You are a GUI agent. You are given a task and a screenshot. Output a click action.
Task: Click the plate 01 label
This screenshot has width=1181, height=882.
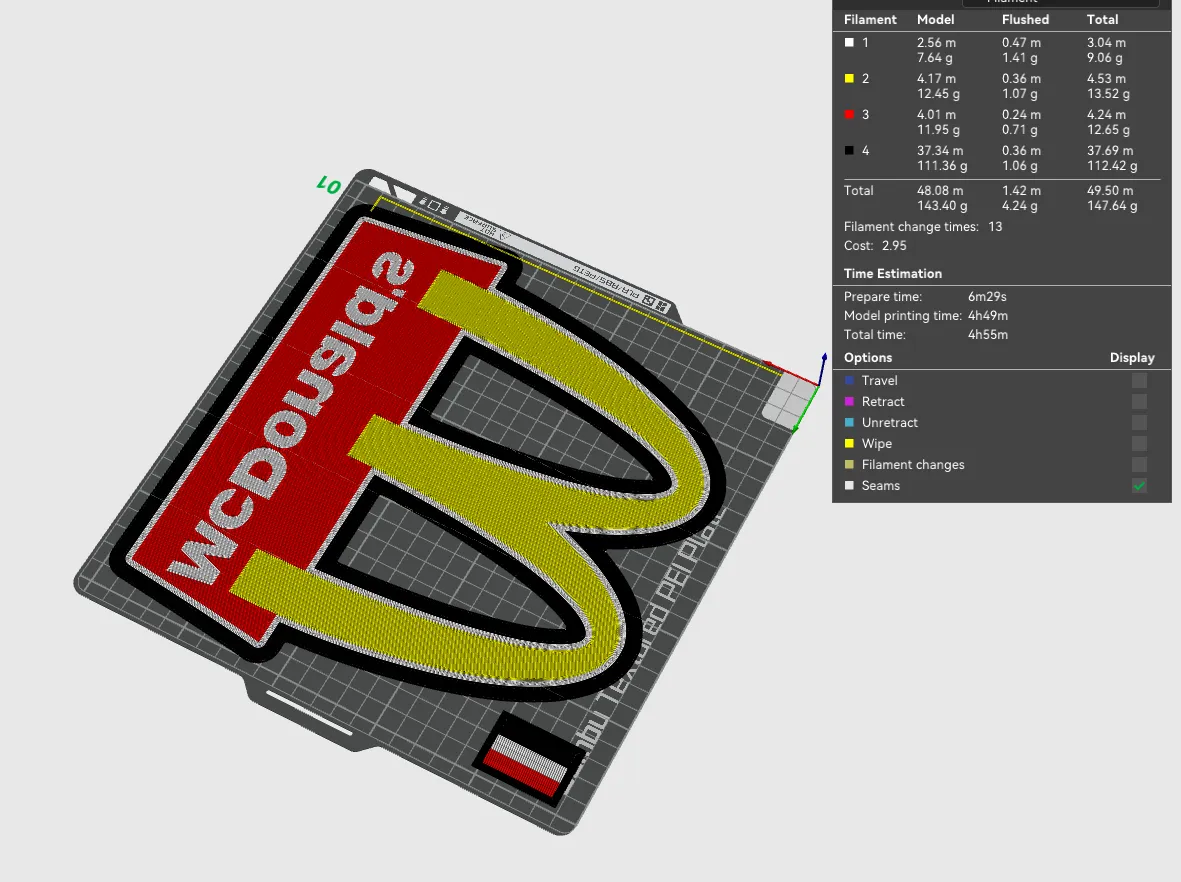coord(329,185)
